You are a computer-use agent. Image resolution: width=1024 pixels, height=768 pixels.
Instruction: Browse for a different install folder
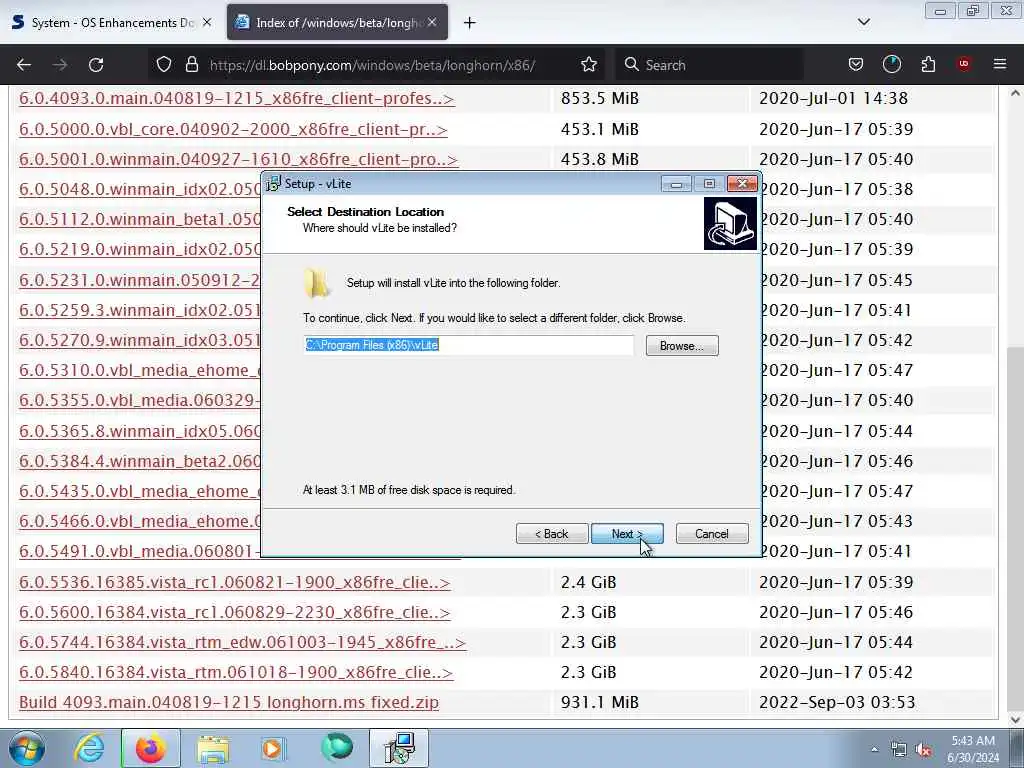coord(682,345)
